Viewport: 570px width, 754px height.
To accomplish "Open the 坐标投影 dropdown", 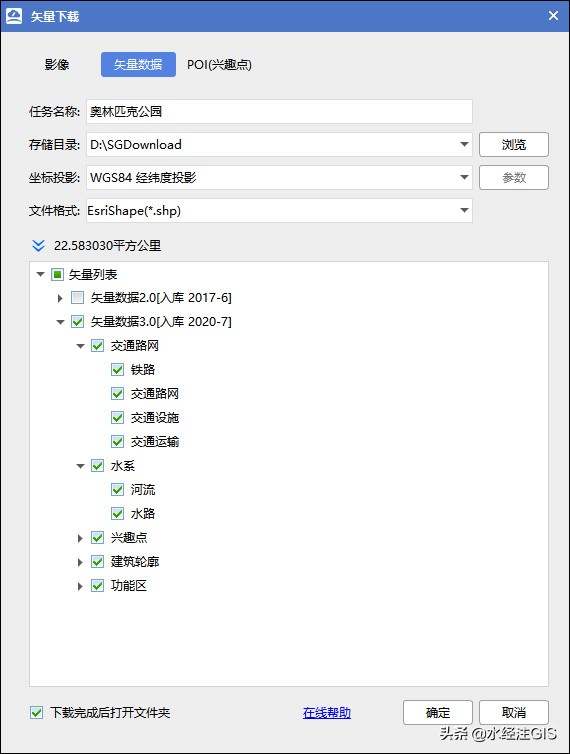I will [464, 177].
